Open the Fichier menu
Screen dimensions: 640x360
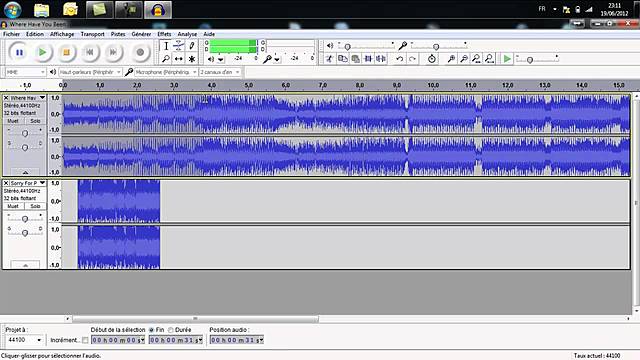pyautogui.click(x=11, y=34)
